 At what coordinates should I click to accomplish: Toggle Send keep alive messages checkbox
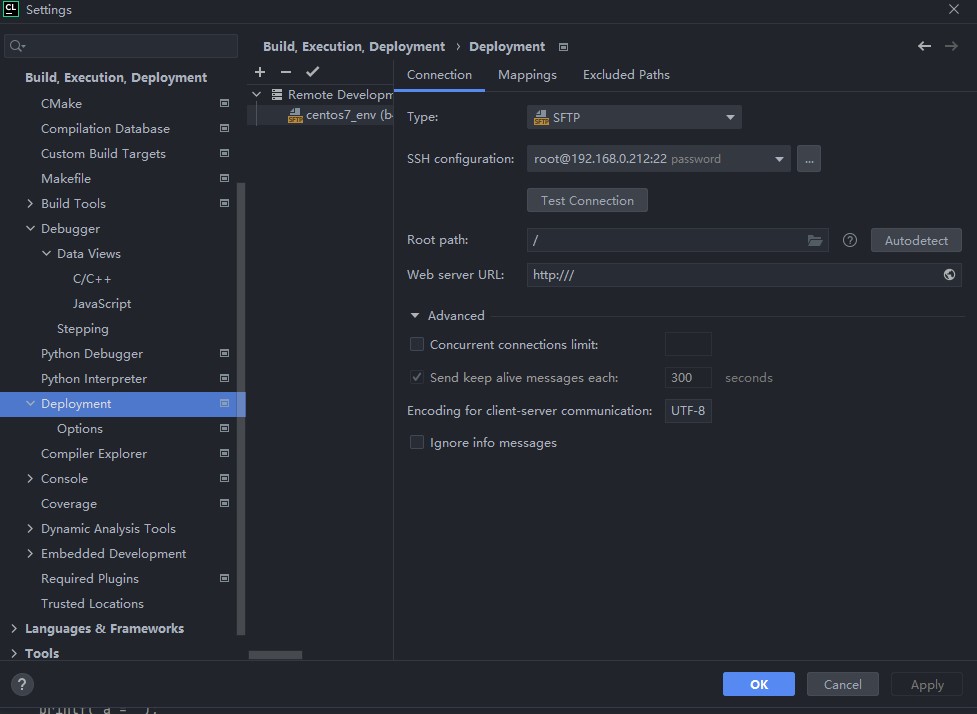417,377
